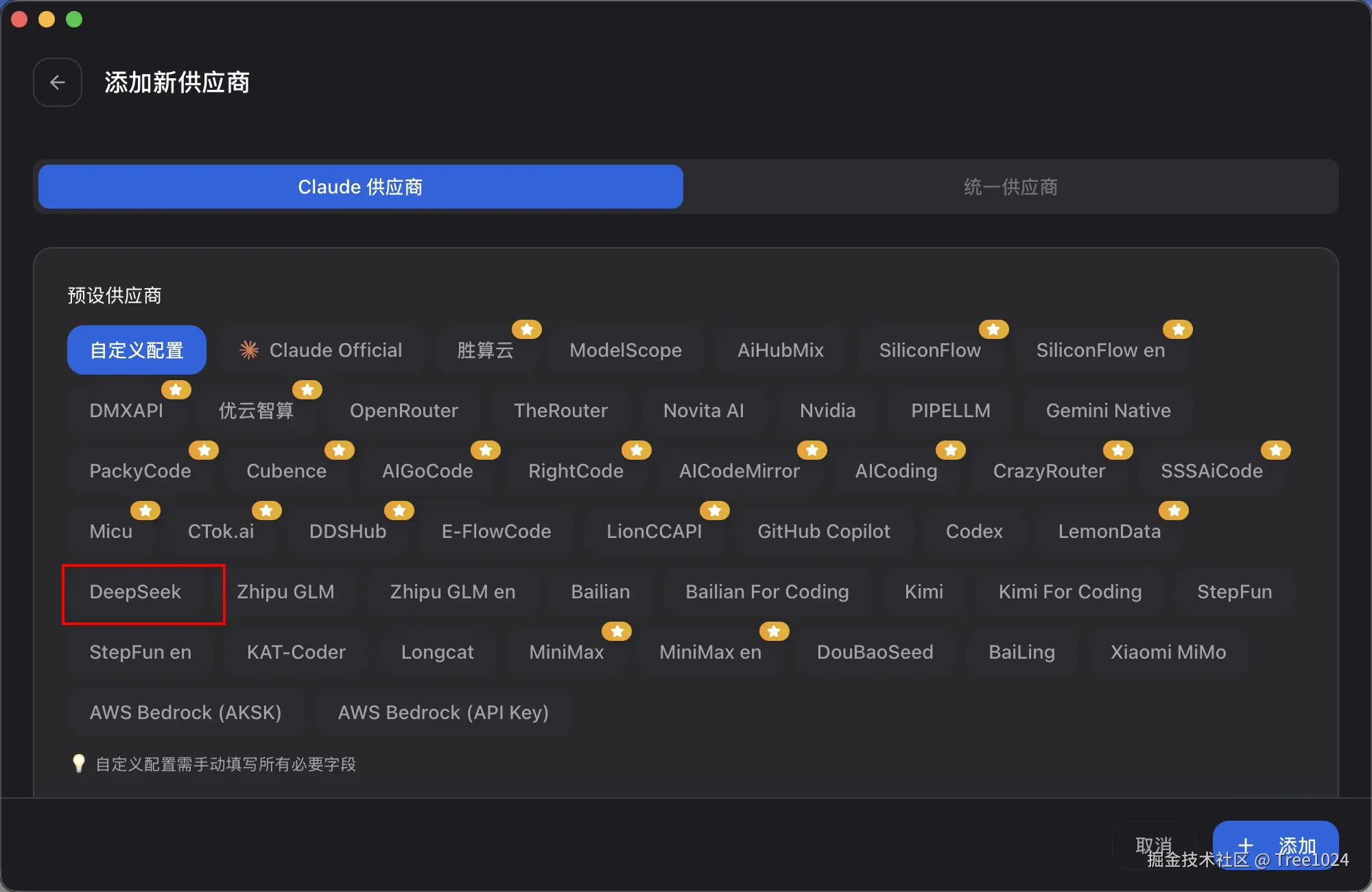Pick the LionCCAPI provider
1372x892 pixels.
point(654,531)
